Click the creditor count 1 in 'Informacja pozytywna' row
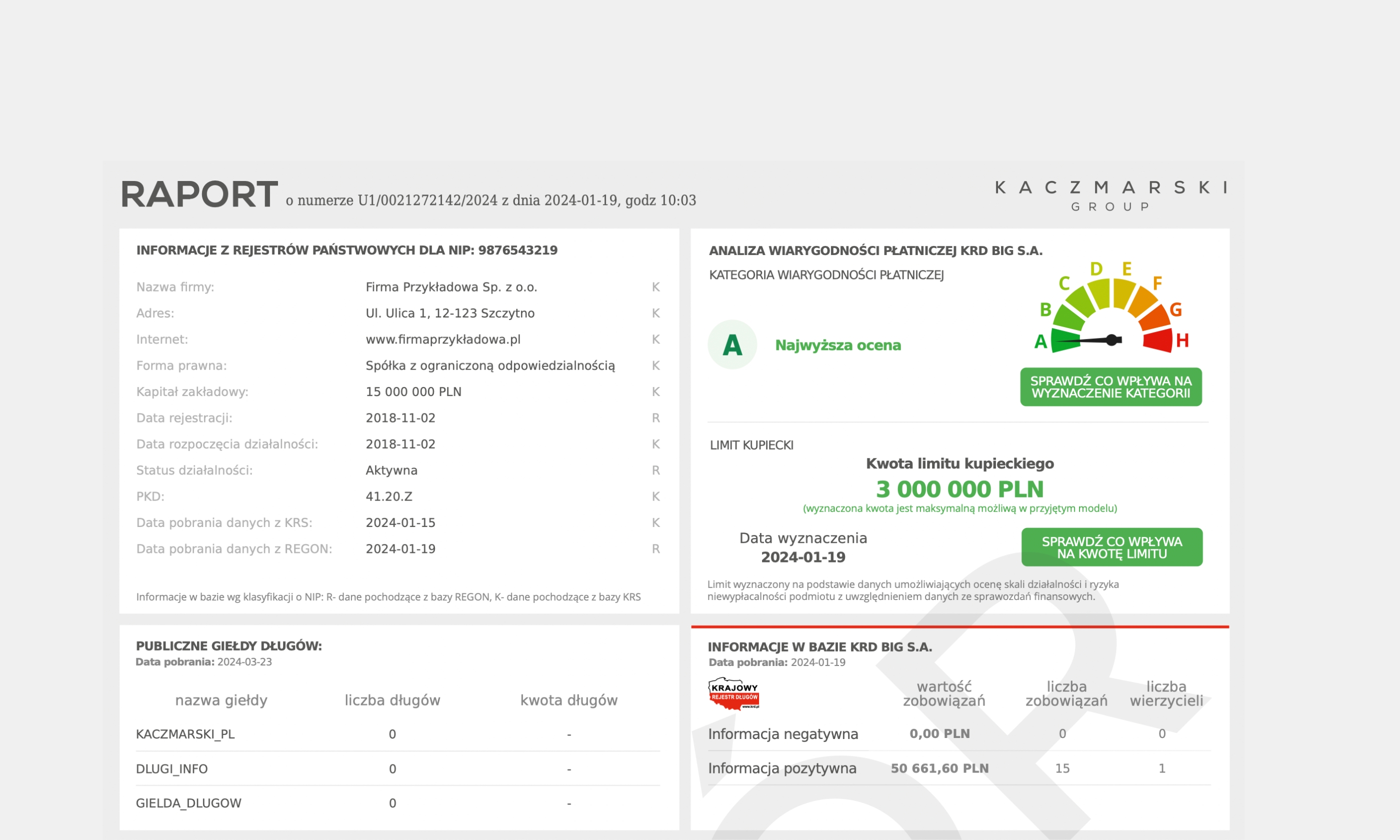Viewport: 1400px width, 840px height. coord(1162,768)
